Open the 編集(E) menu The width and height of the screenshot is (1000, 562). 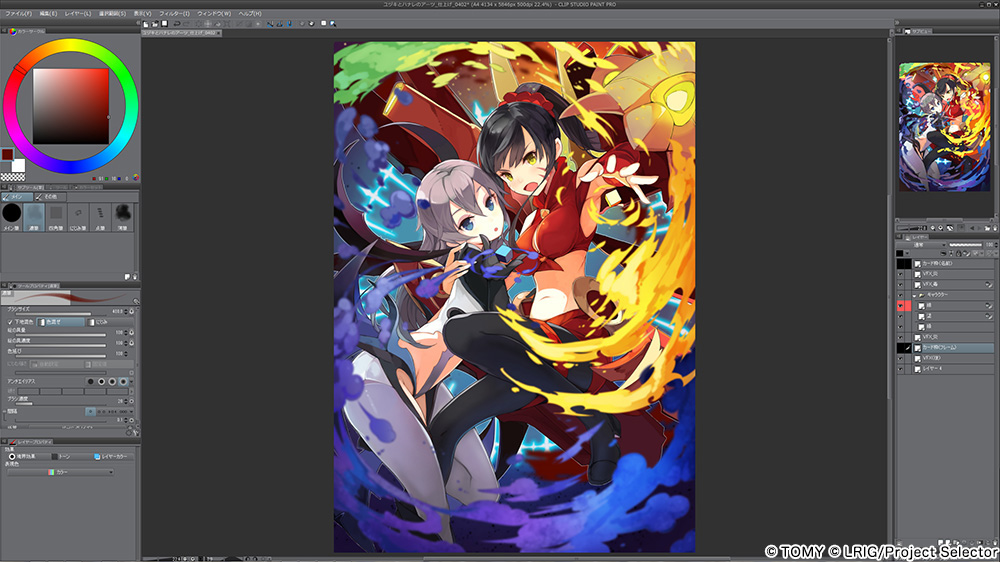48,13
